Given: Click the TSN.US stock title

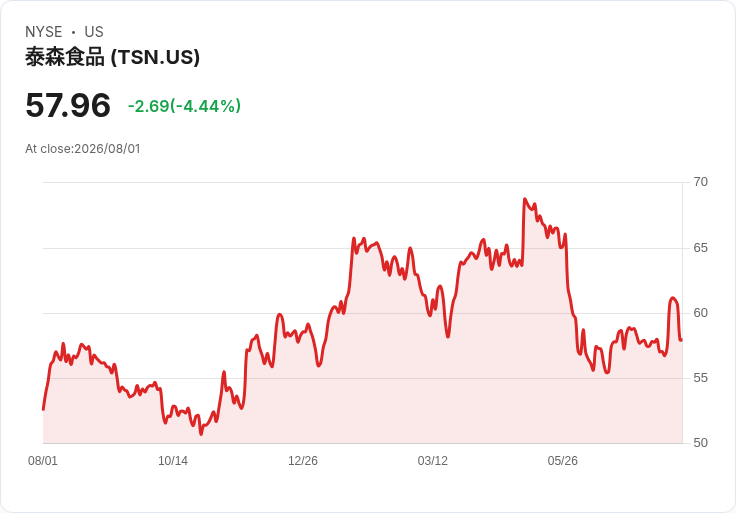Looking at the screenshot, I should click(x=112, y=57).
